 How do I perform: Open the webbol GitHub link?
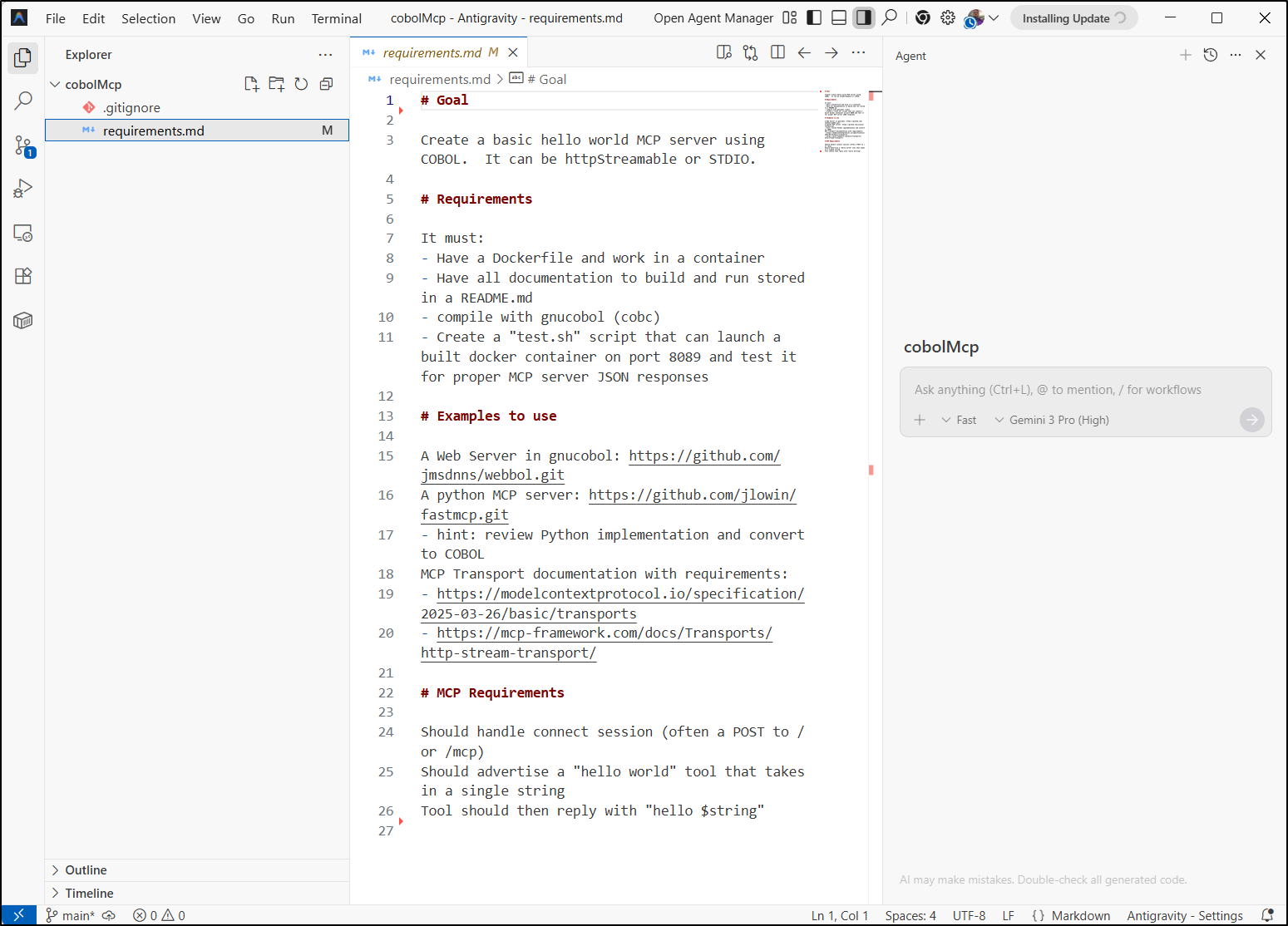click(703, 456)
